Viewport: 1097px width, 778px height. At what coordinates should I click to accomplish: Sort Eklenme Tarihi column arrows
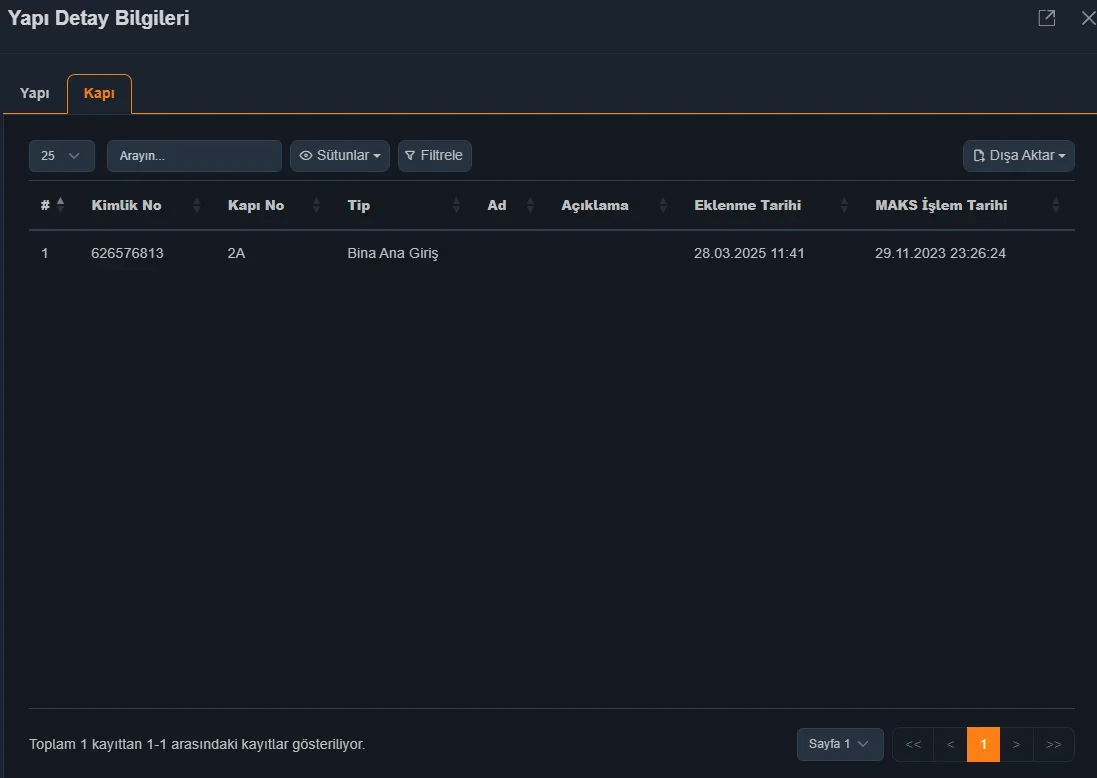[x=844, y=205]
